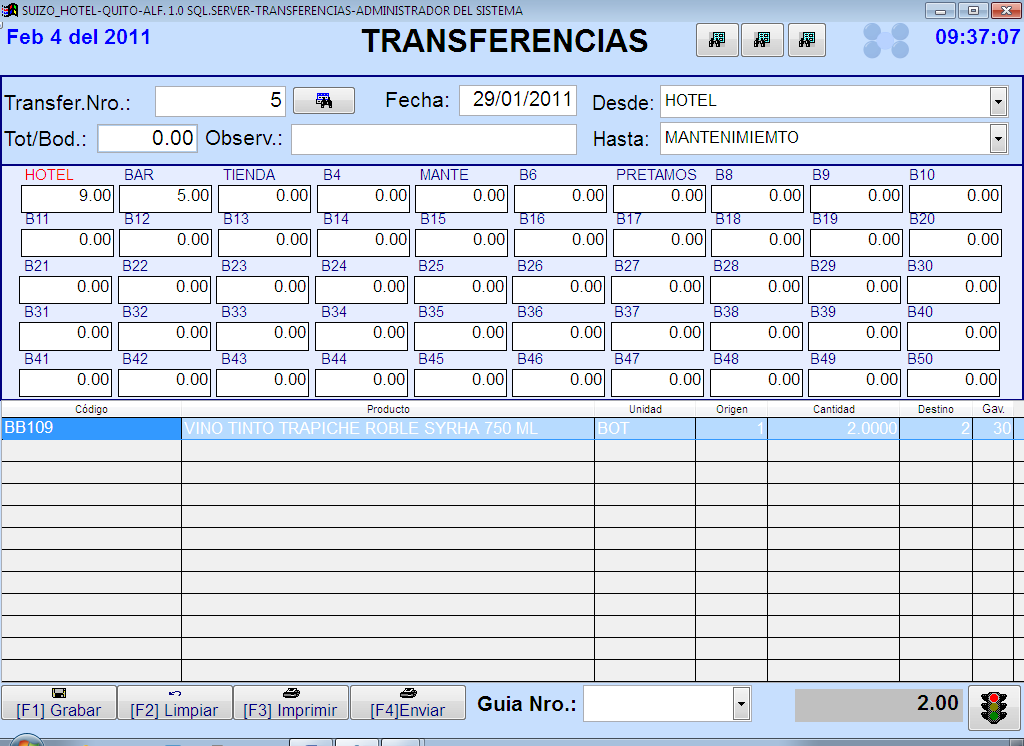Print using the [F3] Imprimir button

tap(291, 703)
